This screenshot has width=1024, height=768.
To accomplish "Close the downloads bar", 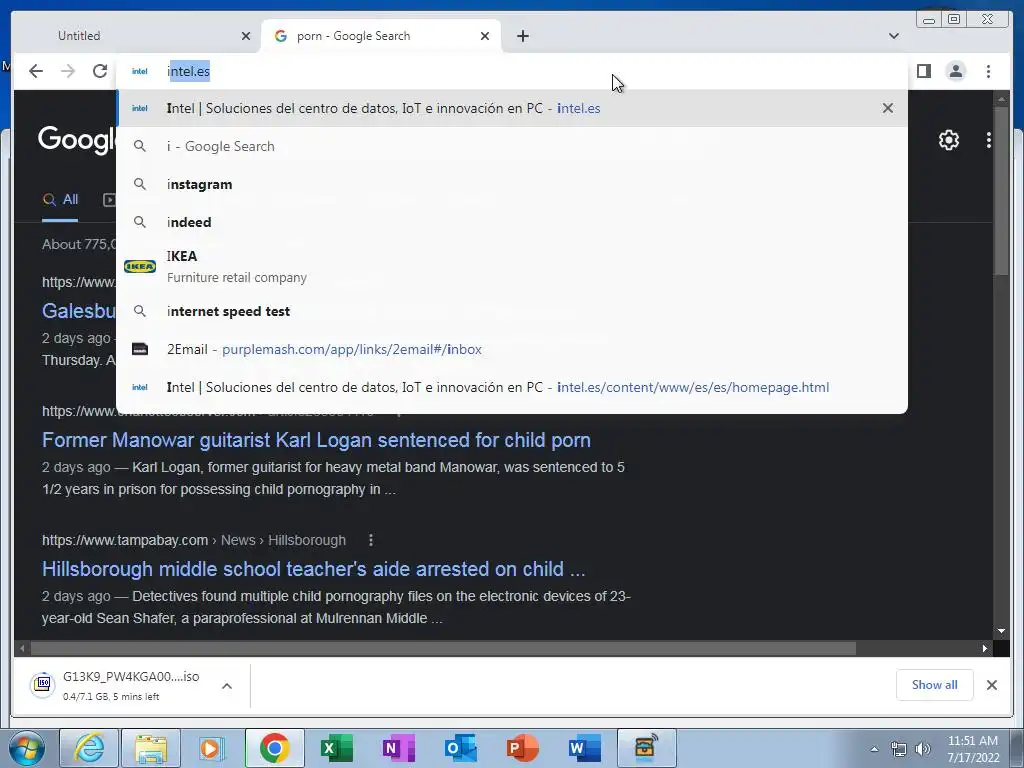I will coord(991,685).
